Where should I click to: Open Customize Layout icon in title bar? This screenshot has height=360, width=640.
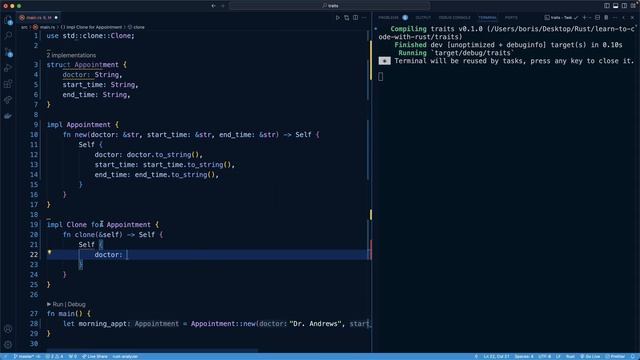(x=633, y=6)
